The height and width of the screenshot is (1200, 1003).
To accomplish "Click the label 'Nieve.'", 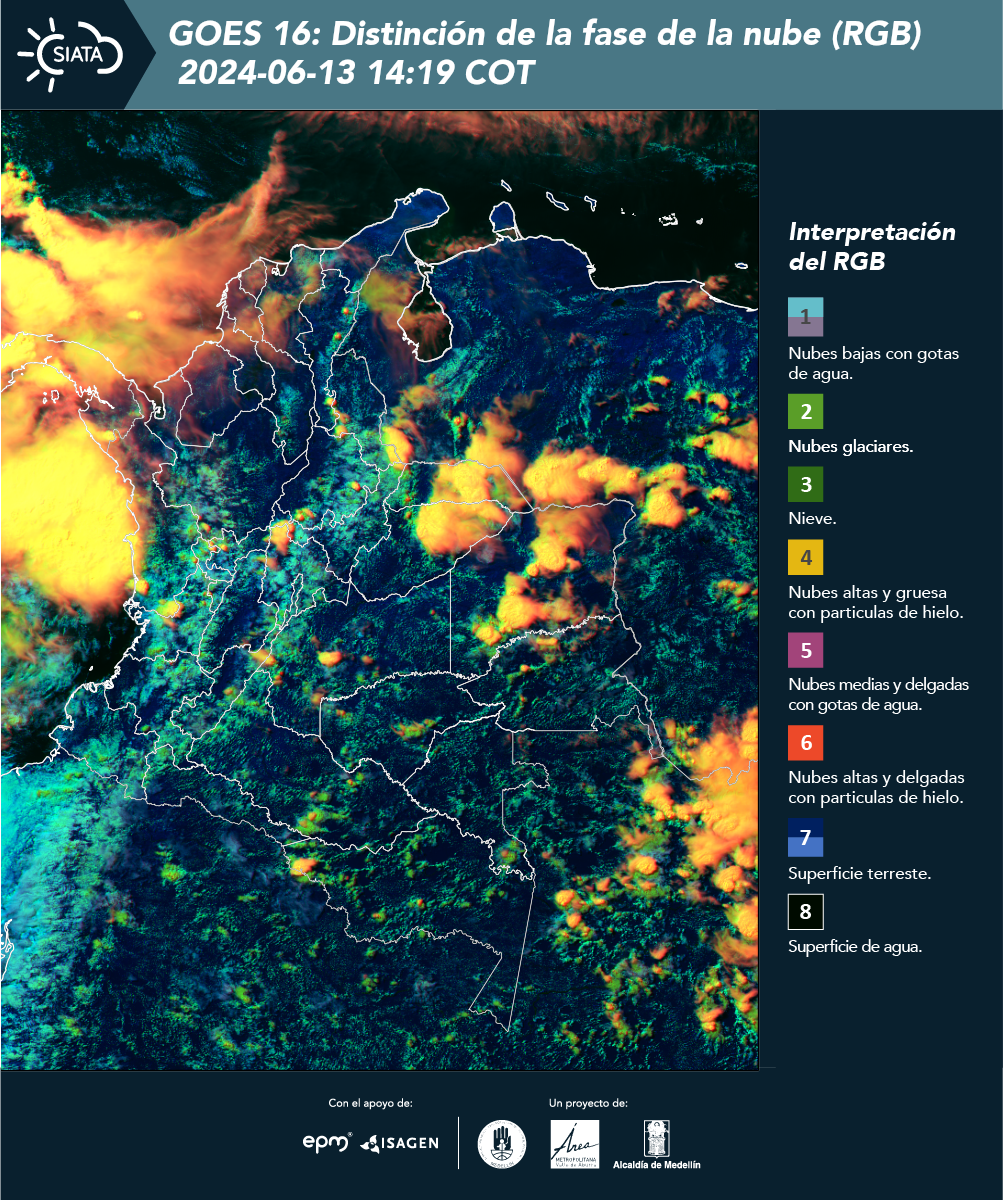I will [x=812, y=520].
